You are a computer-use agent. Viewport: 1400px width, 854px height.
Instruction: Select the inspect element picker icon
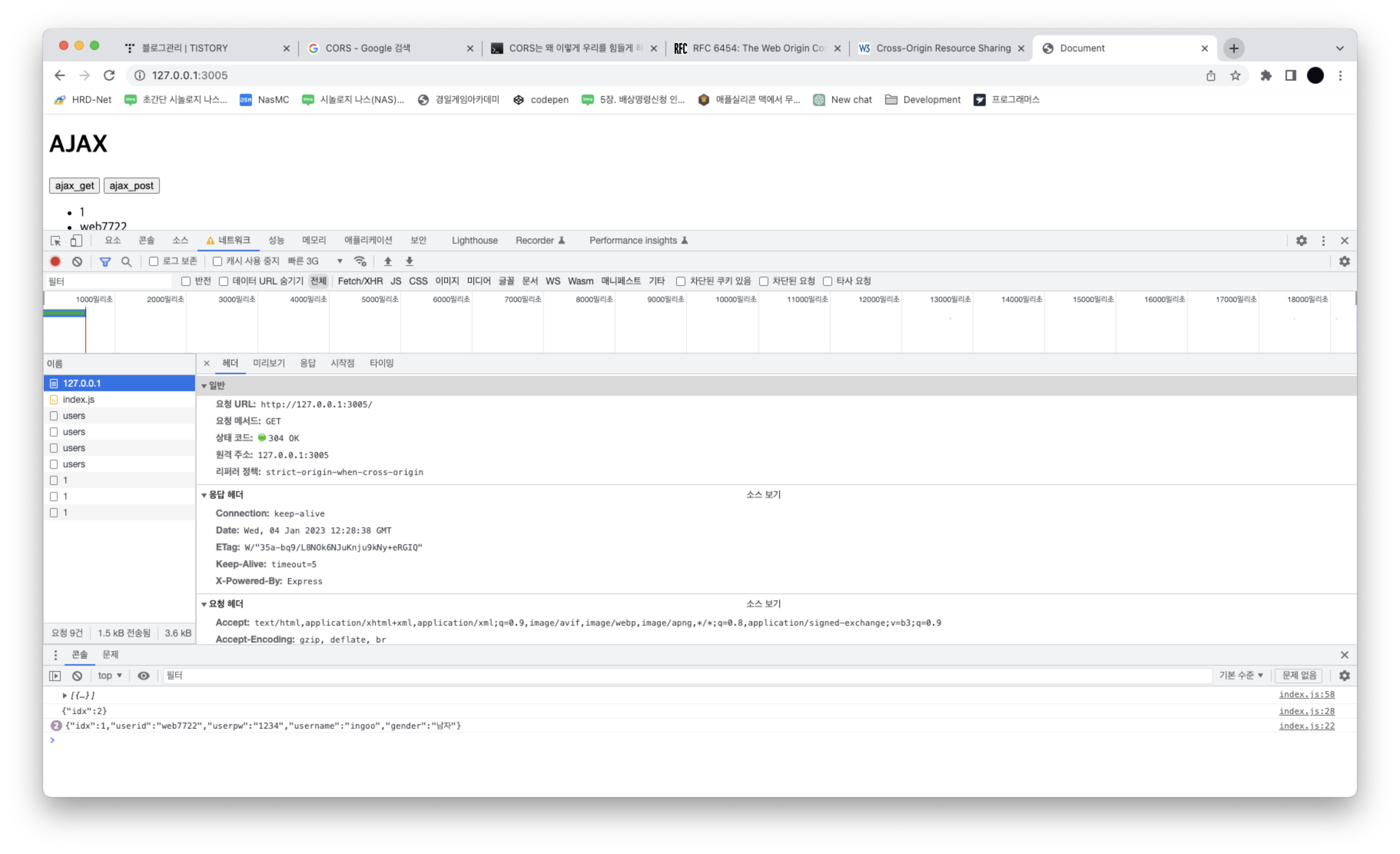56,241
